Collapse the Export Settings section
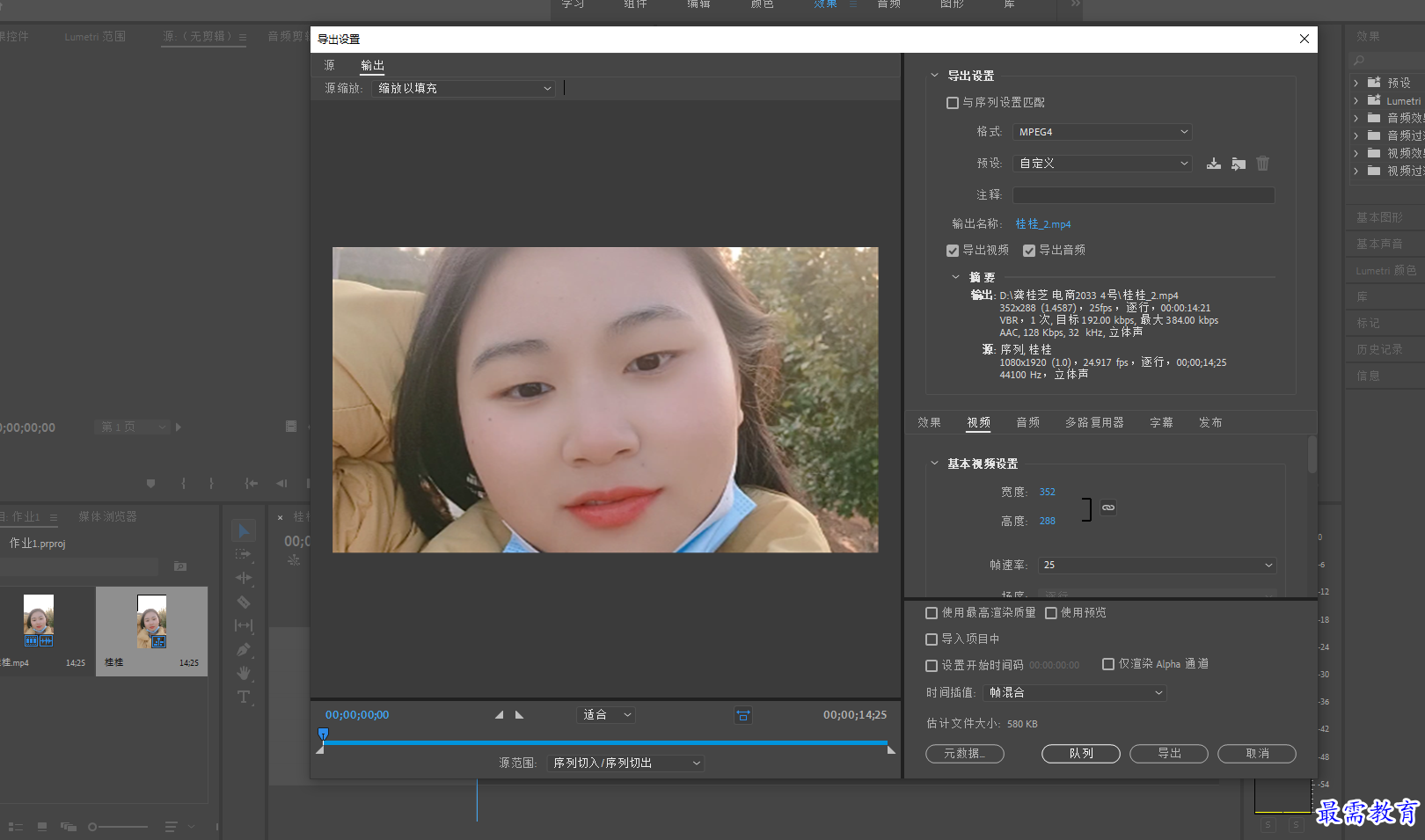This screenshot has height=840, width=1425. point(934,76)
